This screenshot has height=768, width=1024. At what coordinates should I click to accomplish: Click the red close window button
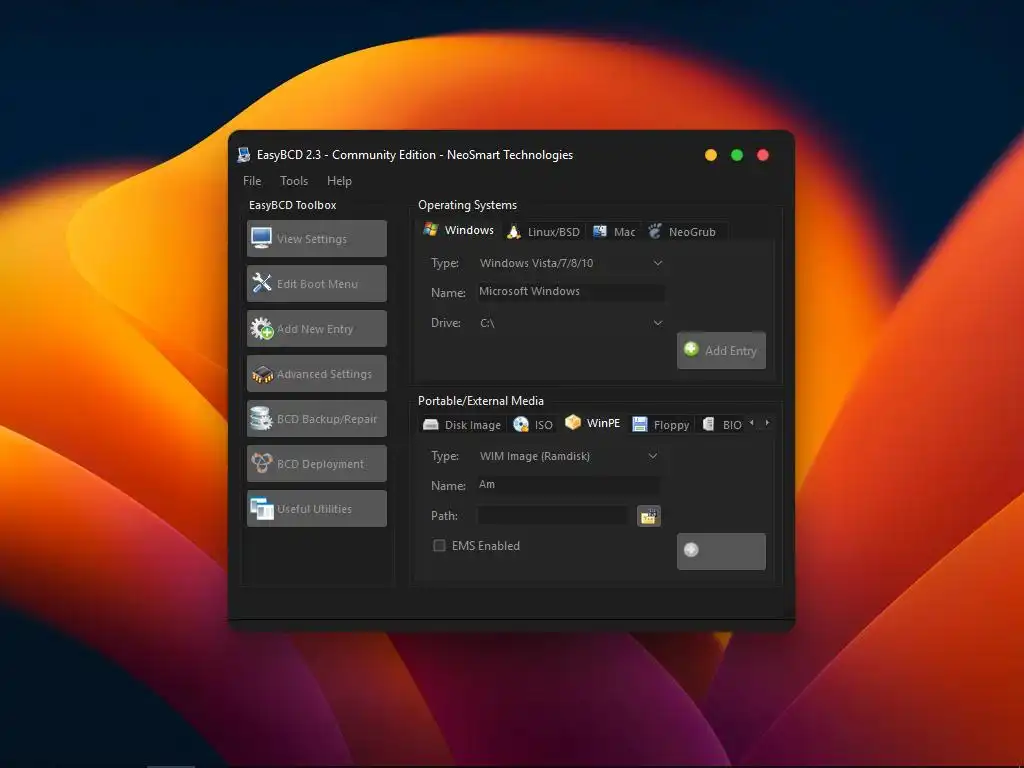pyautogui.click(x=763, y=155)
